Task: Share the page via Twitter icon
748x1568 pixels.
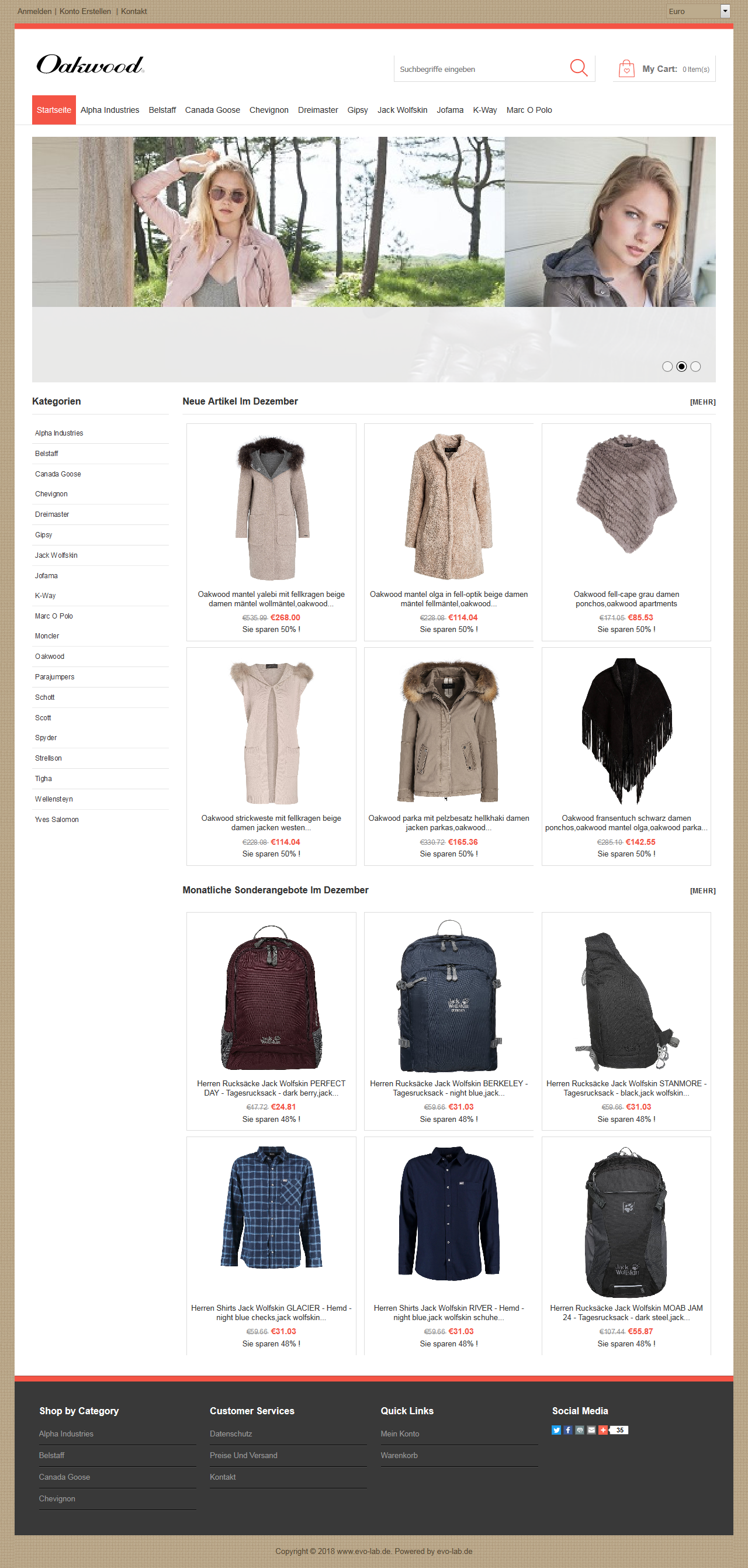Action: 556,1430
